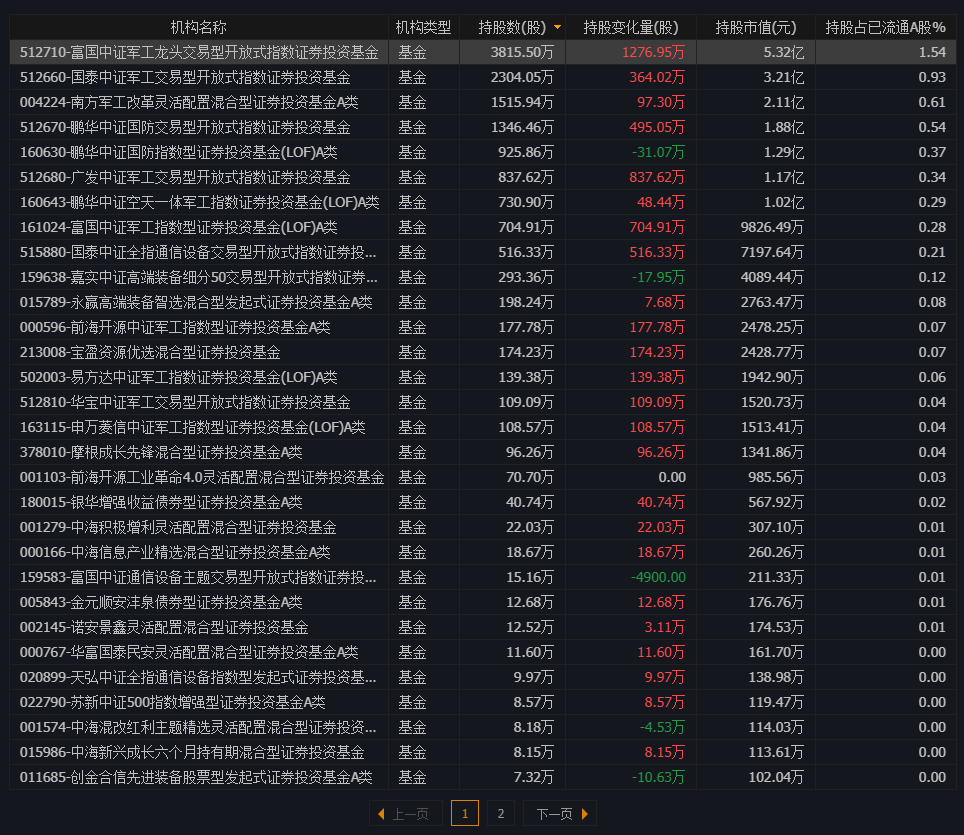This screenshot has height=835, width=964.
Task: Click holding value 3815.50万
Action: coord(522,52)
